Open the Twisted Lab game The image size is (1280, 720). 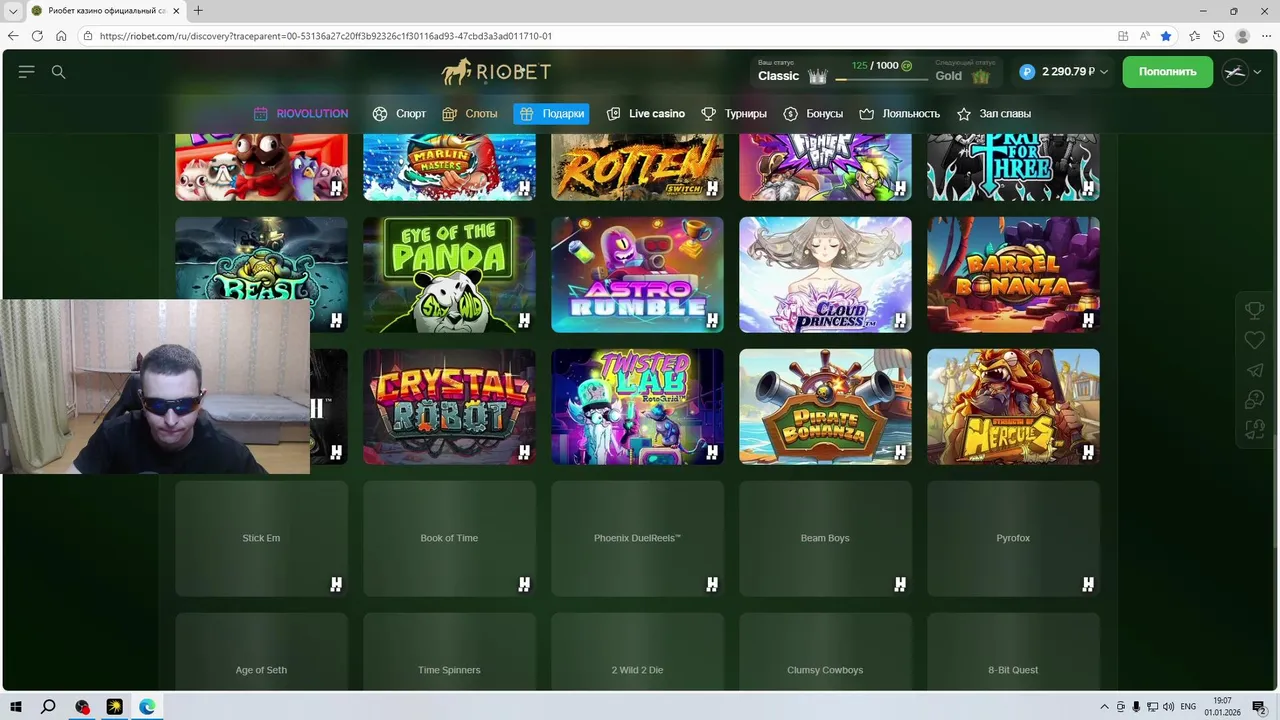point(637,406)
